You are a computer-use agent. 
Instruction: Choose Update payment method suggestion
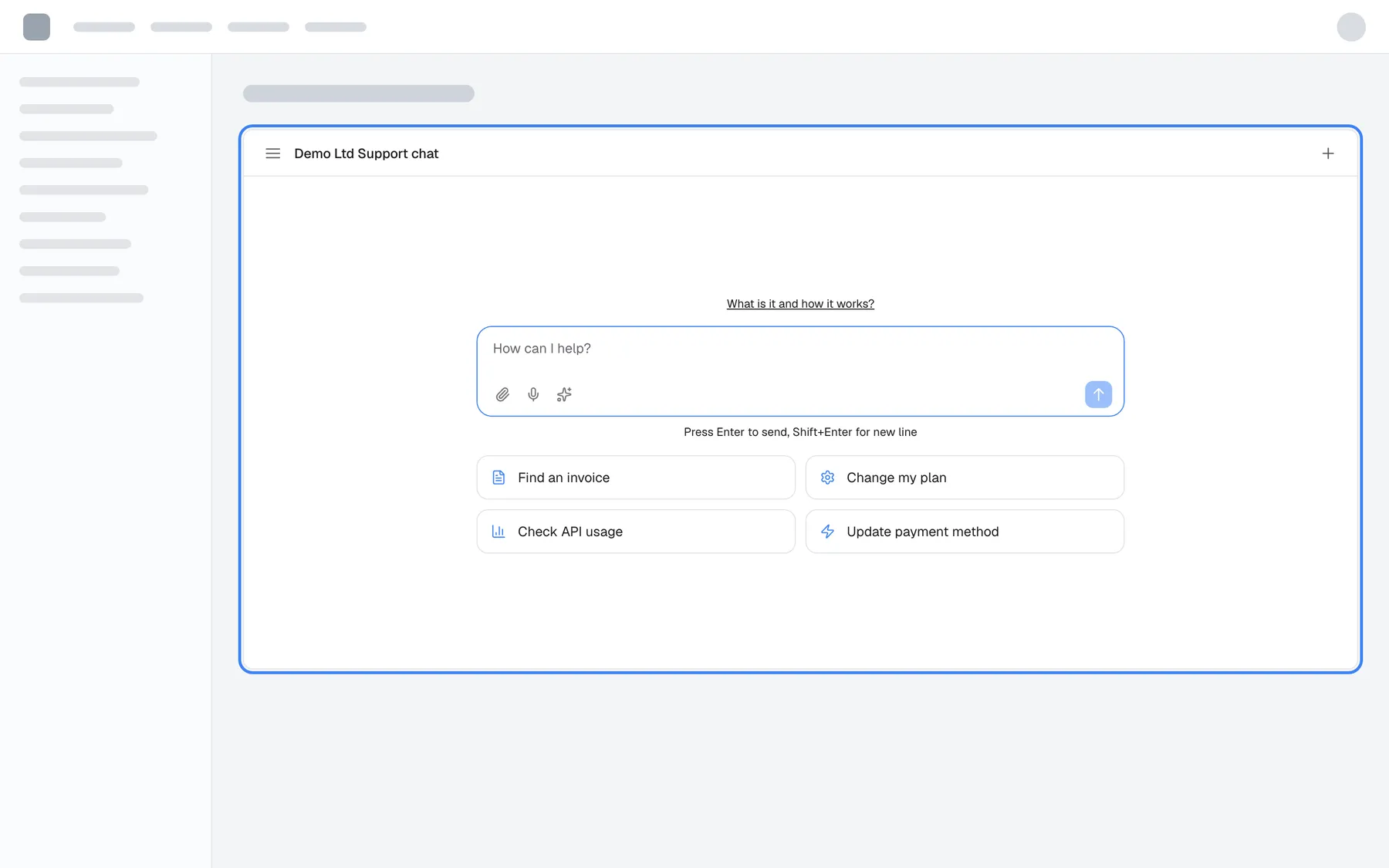point(965,532)
